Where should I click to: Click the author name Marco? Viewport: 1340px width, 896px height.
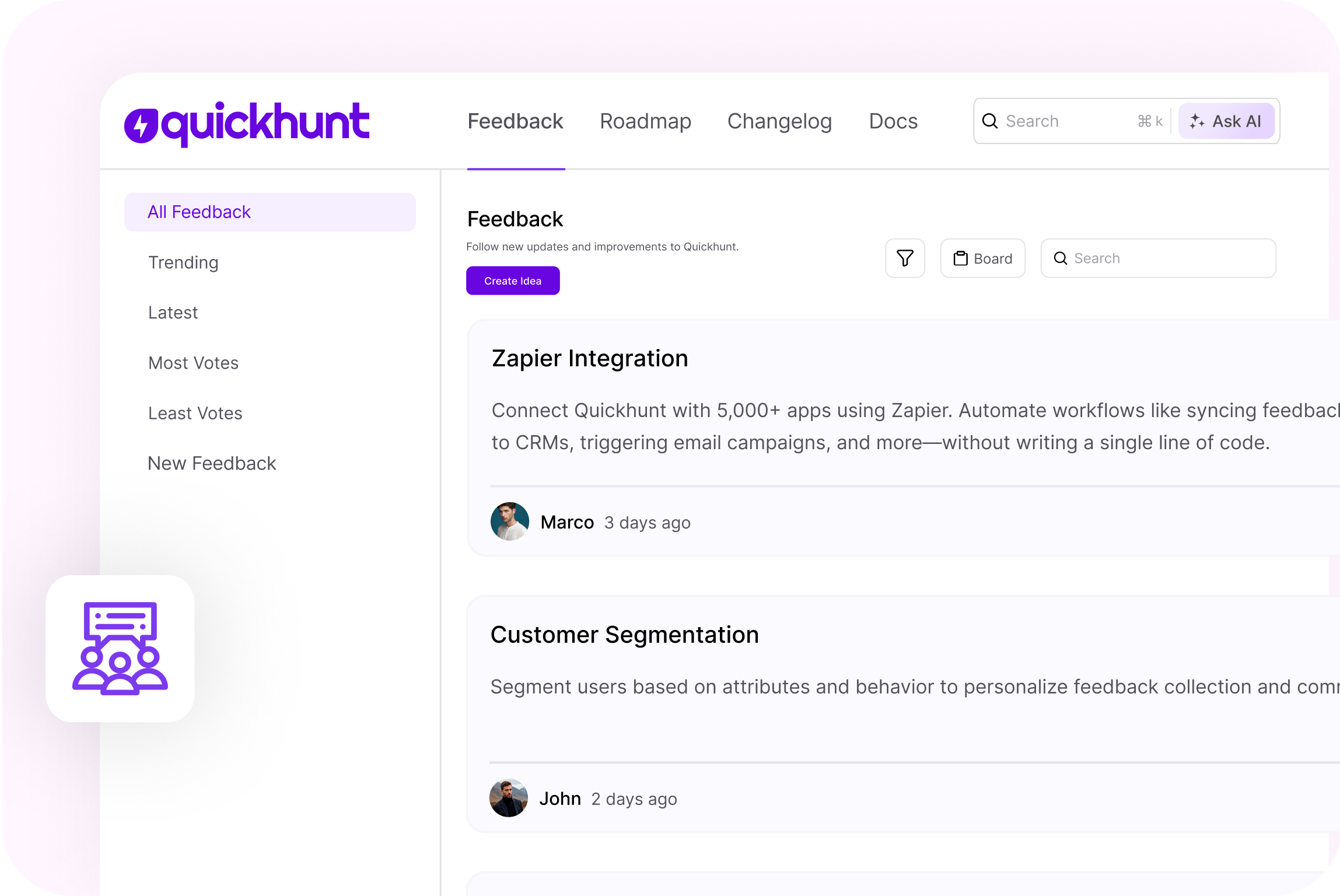tap(567, 522)
